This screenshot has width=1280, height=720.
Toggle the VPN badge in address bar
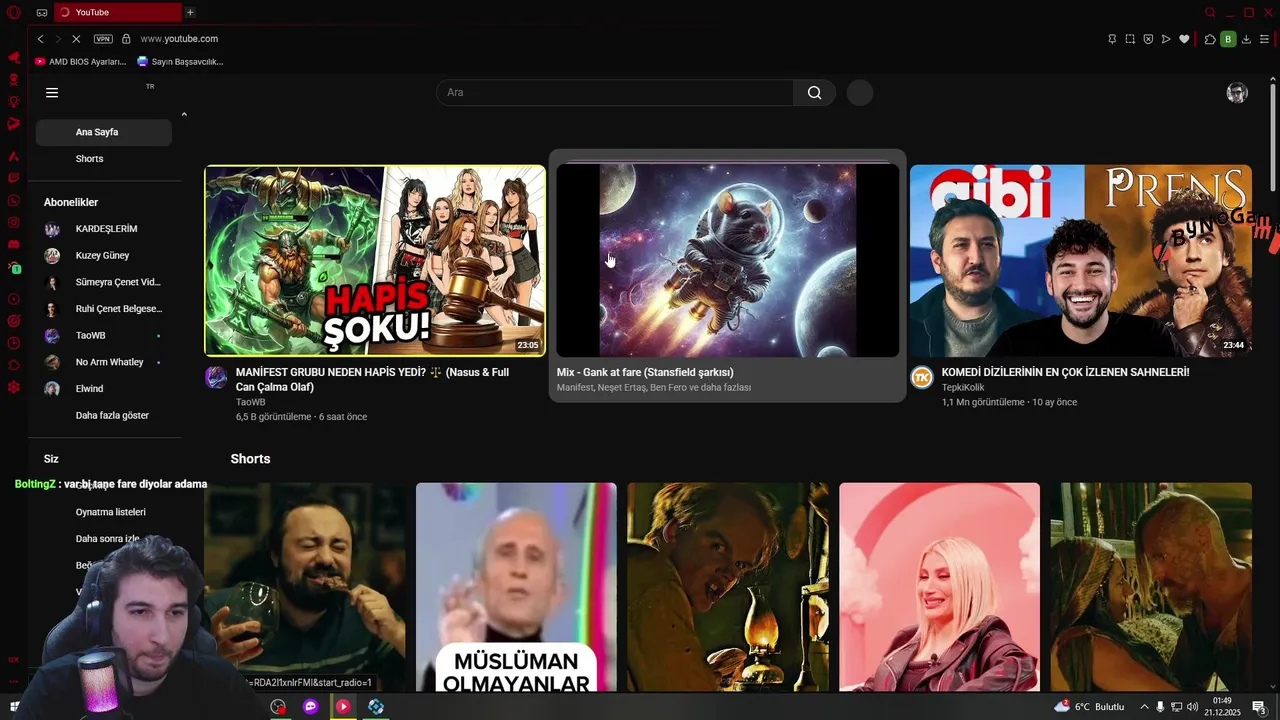tap(103, 39)
